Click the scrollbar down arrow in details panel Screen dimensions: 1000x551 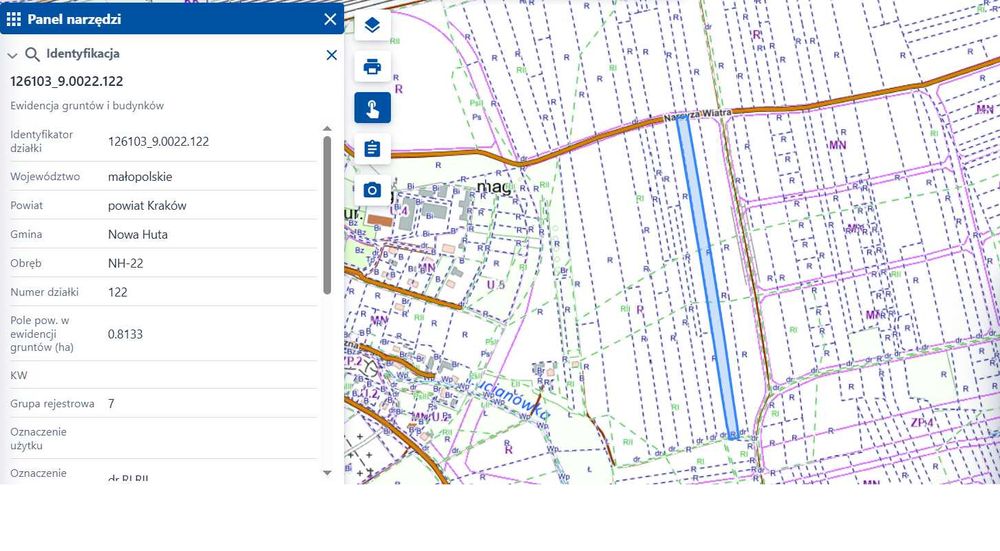(x=327, y=473)
